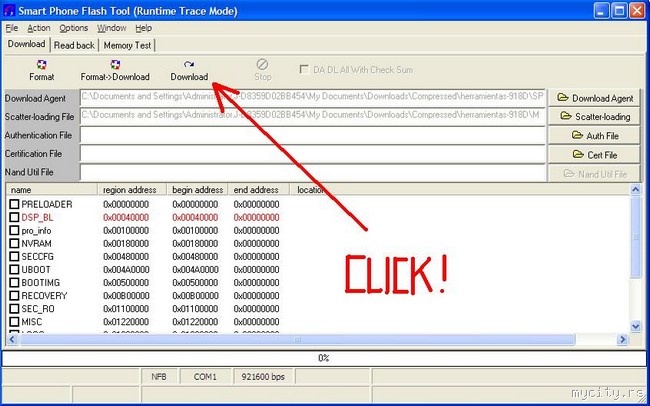Check the BOOTIMG partition box
This screenshot has height=406, width=650.
[15, 282]
